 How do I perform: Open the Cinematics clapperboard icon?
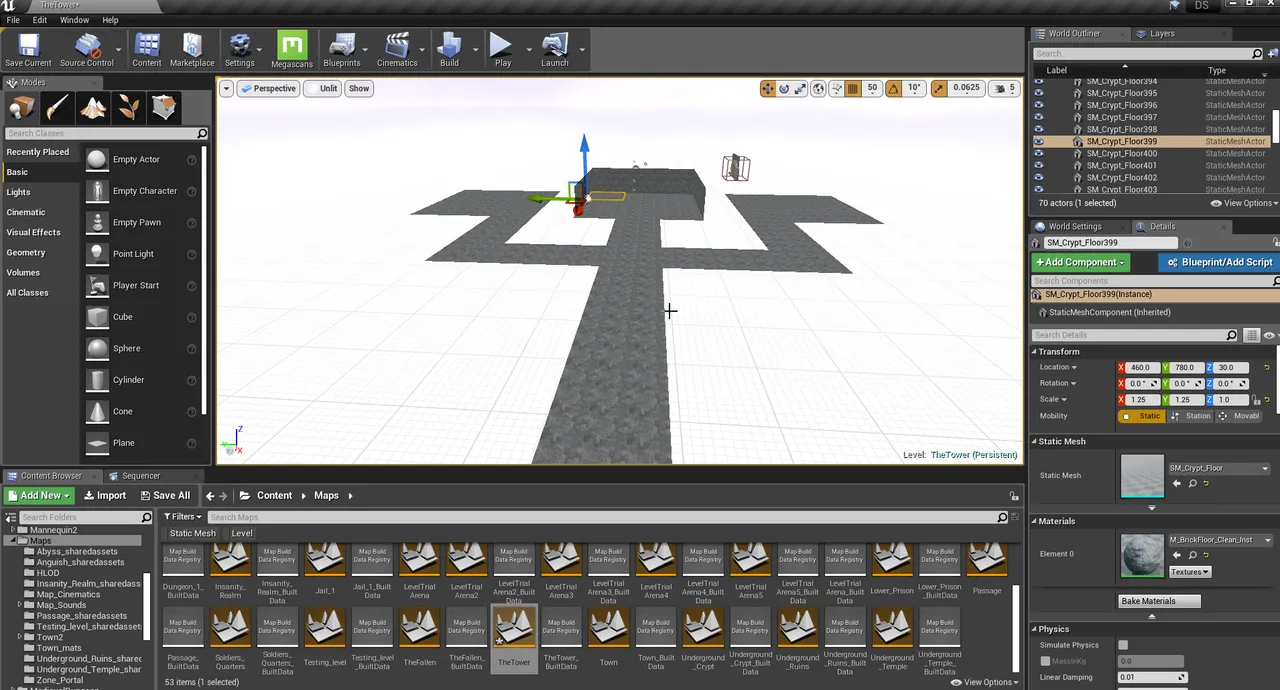[x=397, y=50]
